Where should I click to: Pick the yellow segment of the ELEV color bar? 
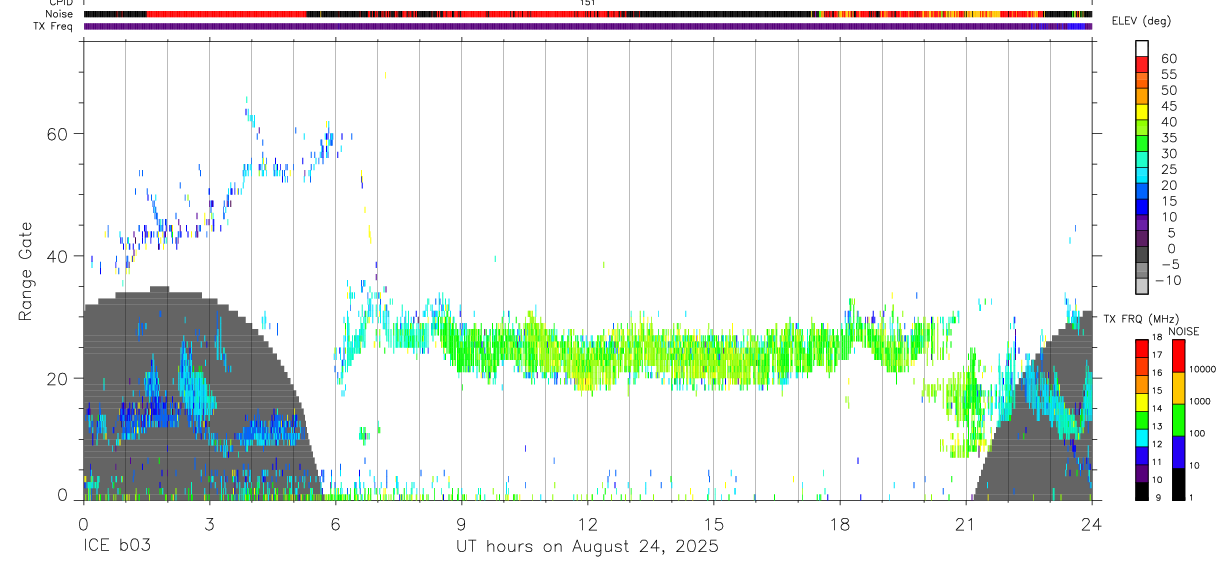1143,111
